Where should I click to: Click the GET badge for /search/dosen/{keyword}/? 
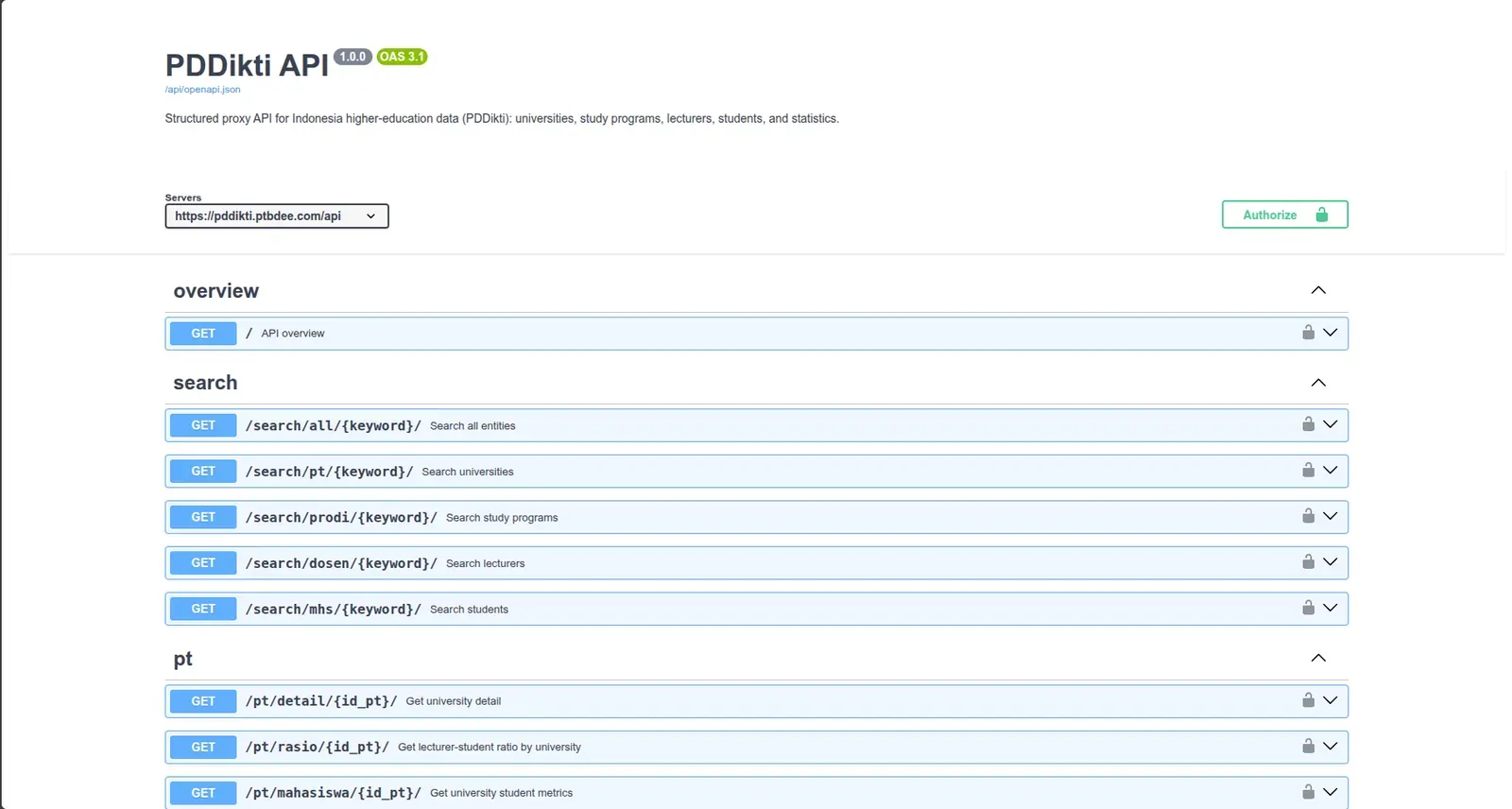tap(203, 563)
